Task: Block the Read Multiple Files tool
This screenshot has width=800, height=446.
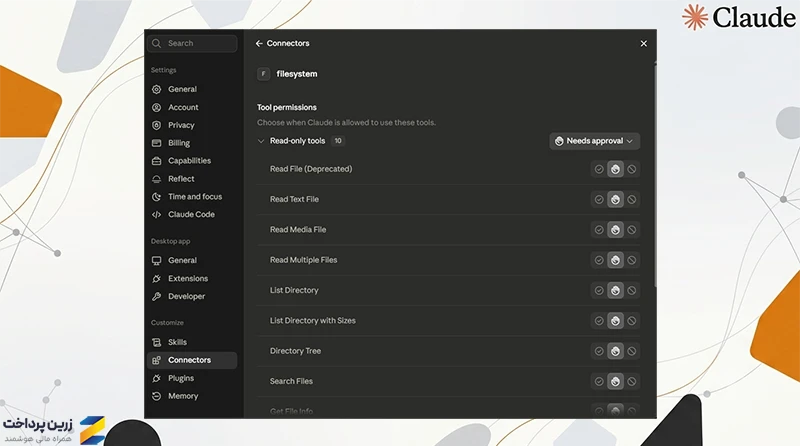Action: 632,260
